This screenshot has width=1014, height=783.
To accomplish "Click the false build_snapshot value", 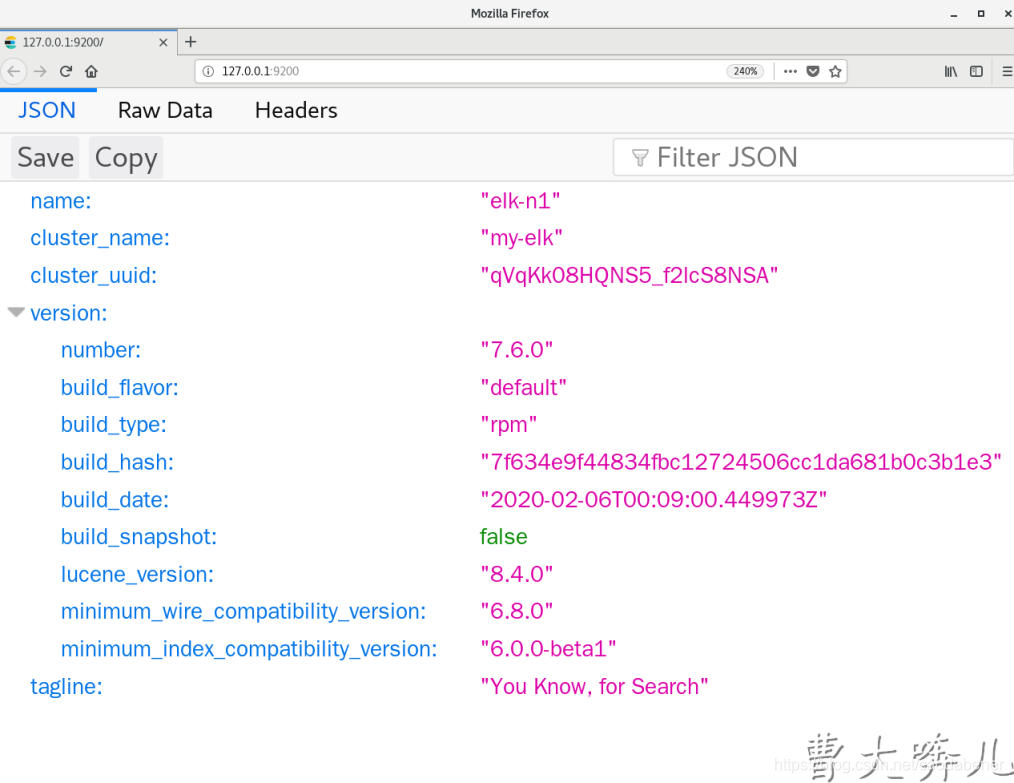I will pyautogui.click(x=504, y=537).
